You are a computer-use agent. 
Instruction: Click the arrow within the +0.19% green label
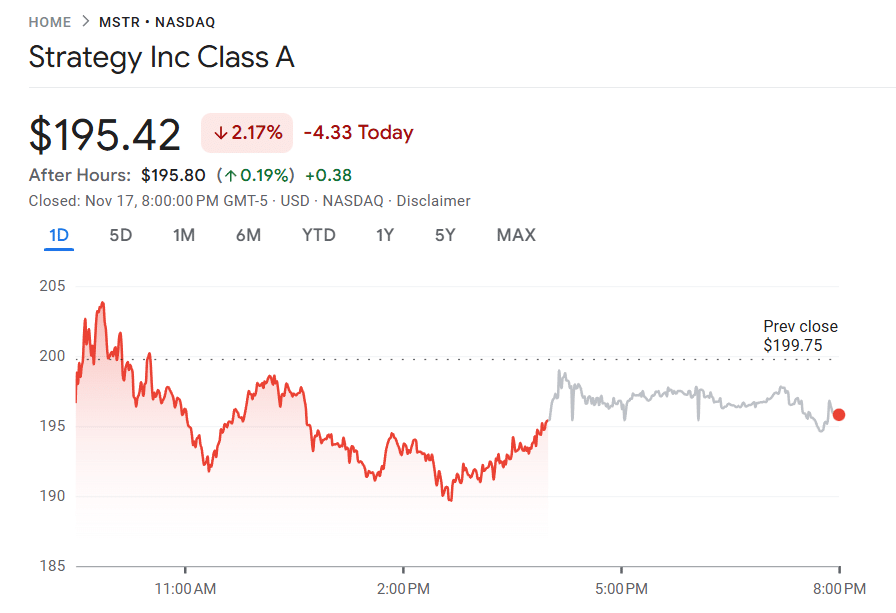tap(232, 174)
